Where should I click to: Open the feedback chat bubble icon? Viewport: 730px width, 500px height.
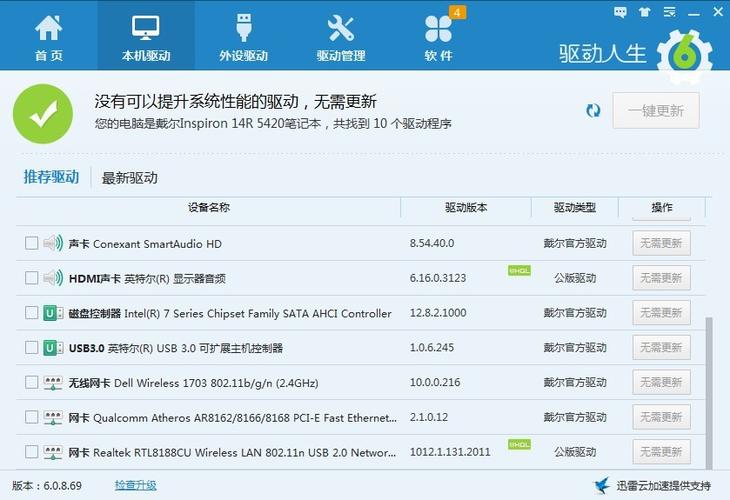(x=620, y=12)
